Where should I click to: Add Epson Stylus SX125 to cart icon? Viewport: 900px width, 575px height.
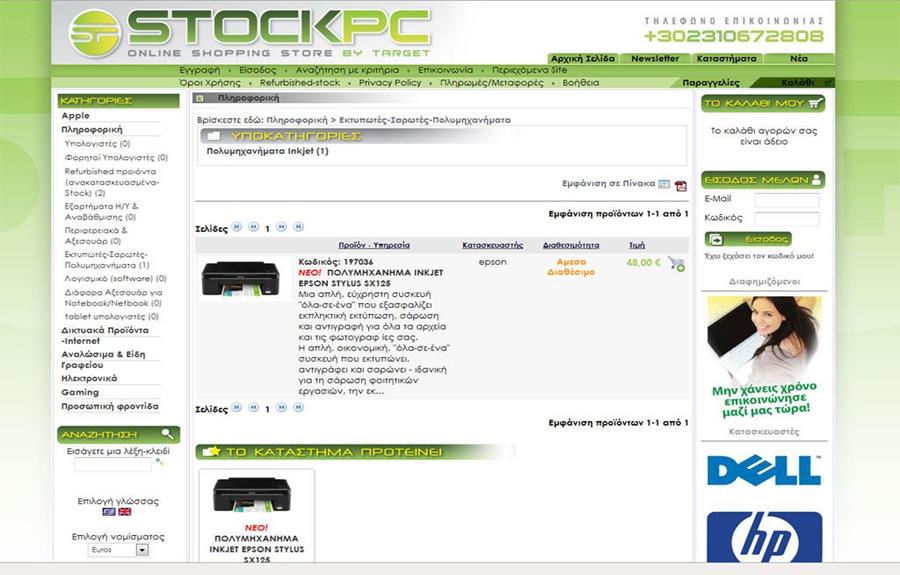[676, 264]
